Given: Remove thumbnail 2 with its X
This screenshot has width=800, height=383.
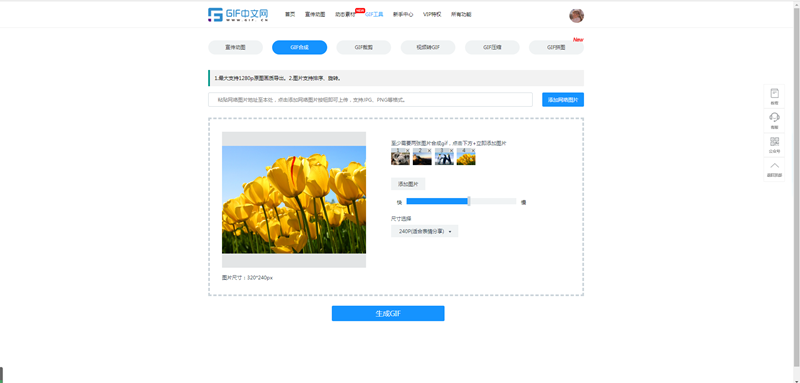Looking at the screenshot, I should [430, 150].
